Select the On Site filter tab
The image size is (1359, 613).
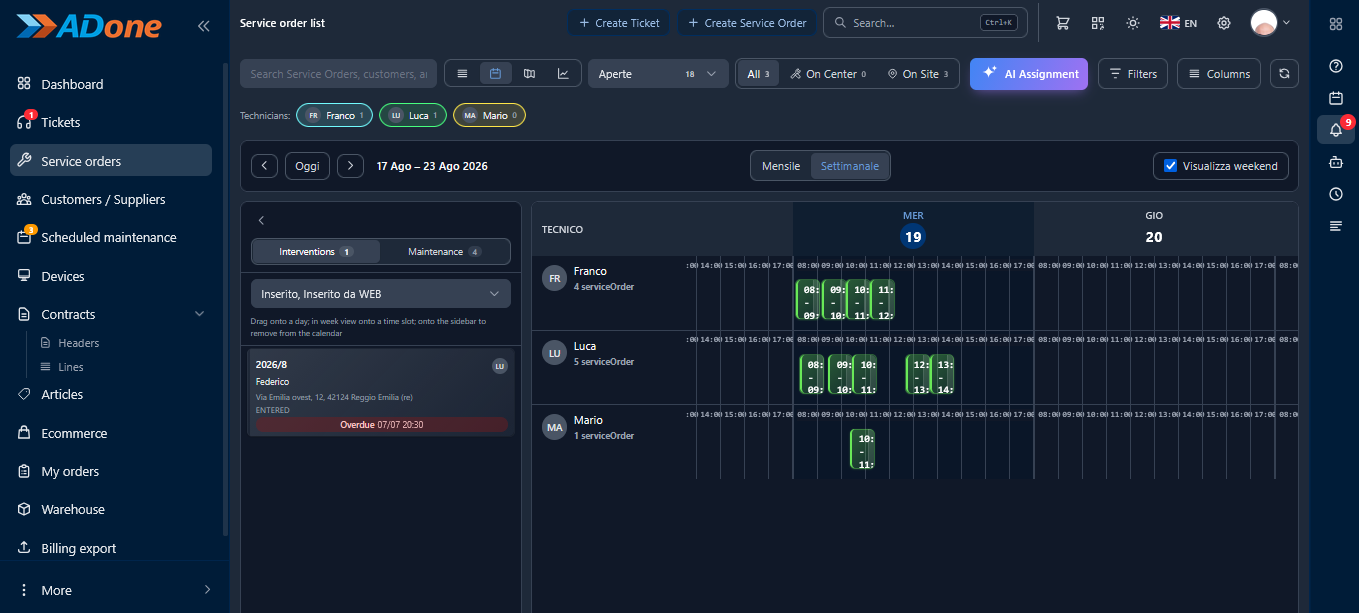(918, 74)
